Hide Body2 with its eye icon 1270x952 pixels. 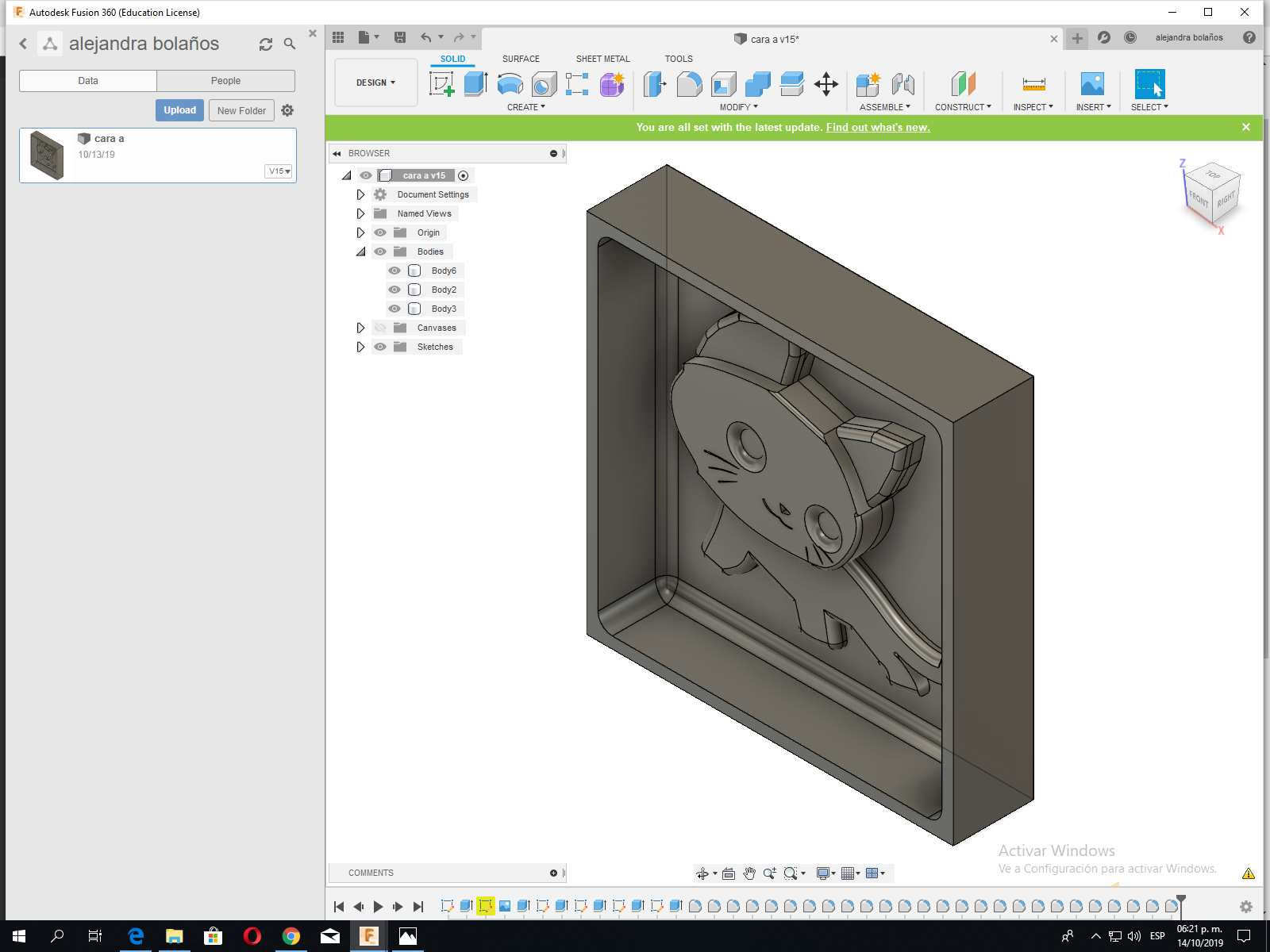coord(394,290)
